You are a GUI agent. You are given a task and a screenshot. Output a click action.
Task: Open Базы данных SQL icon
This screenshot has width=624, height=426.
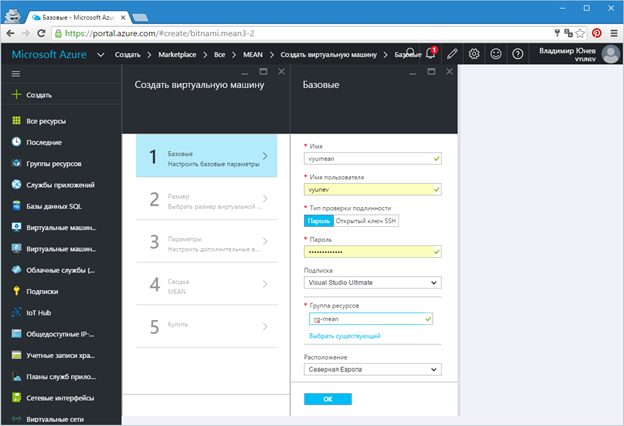click(x=16, y=206)
